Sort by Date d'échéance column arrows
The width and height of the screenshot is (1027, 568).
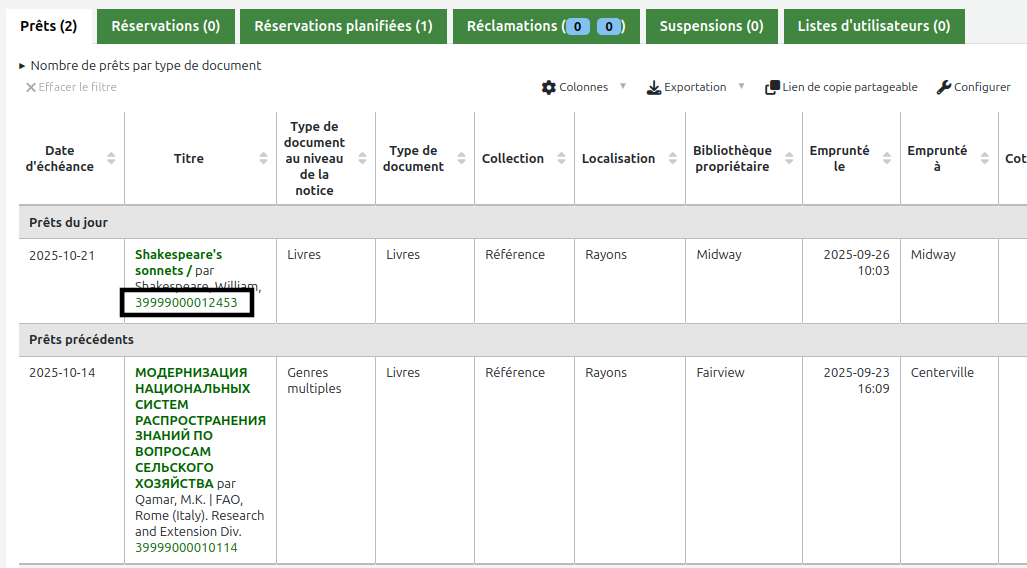(x=111, y=158)
